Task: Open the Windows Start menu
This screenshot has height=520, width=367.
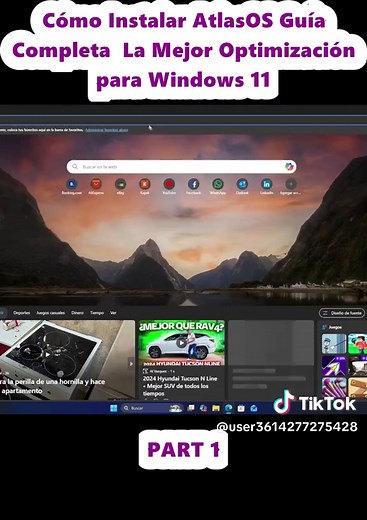Action: coord(114,408)
